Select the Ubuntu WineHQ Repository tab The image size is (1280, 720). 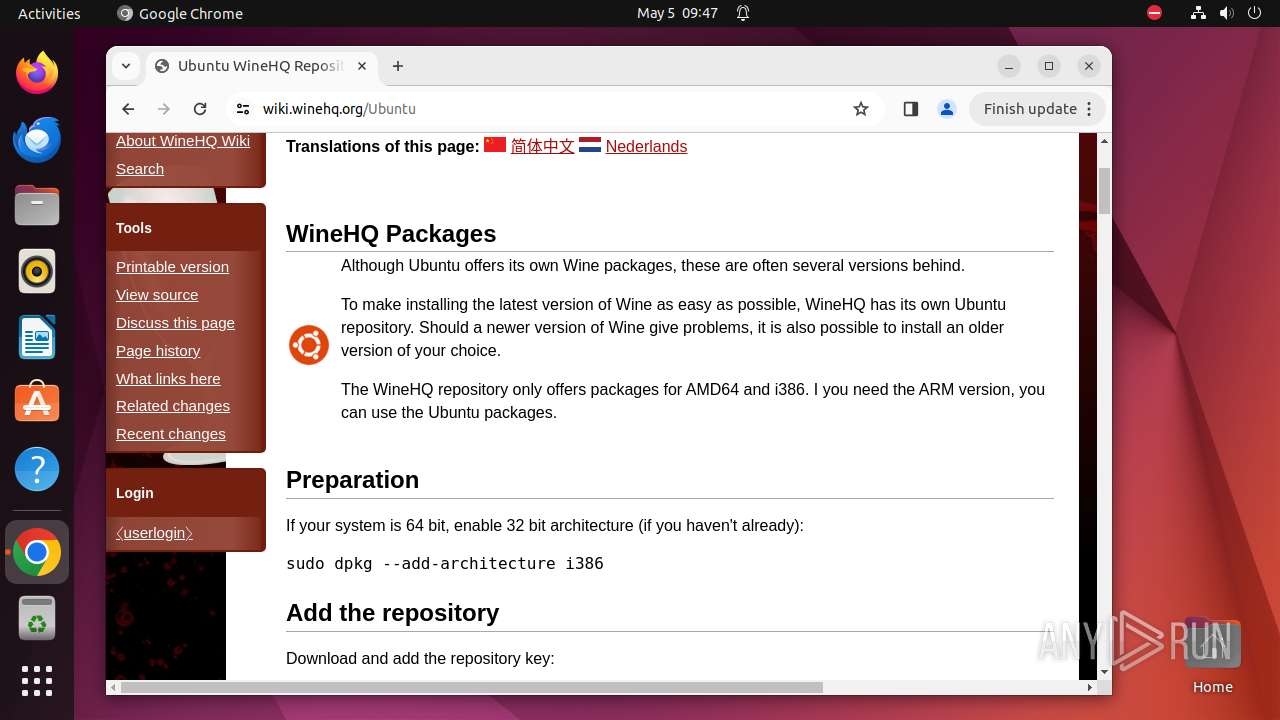[x=262, y=66]
